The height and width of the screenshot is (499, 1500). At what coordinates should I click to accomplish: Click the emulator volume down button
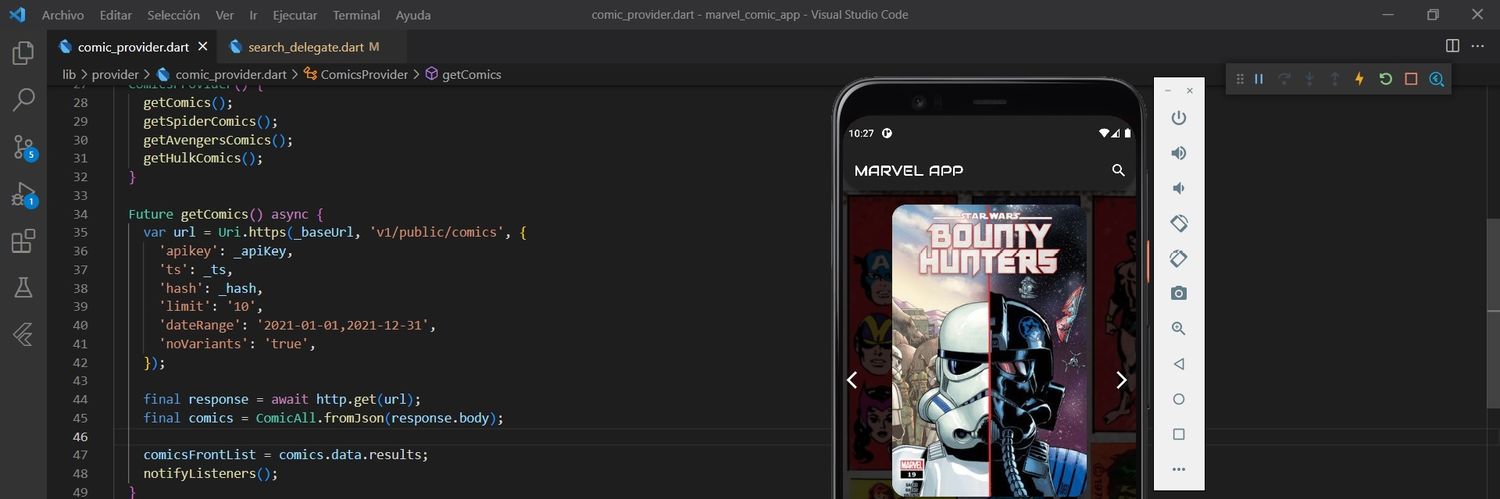1179,188
